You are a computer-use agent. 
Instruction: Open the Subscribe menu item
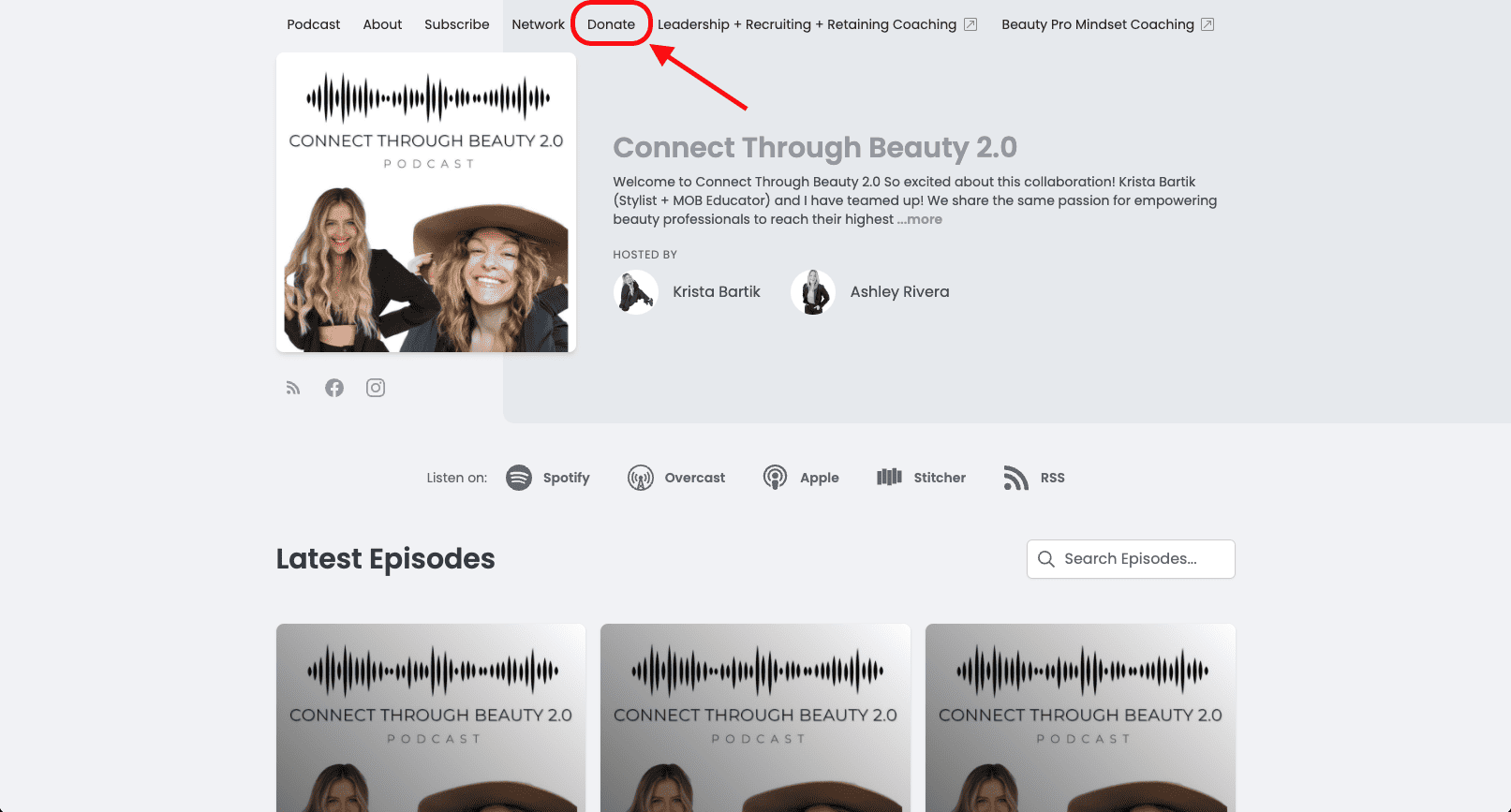click(457, 24)
